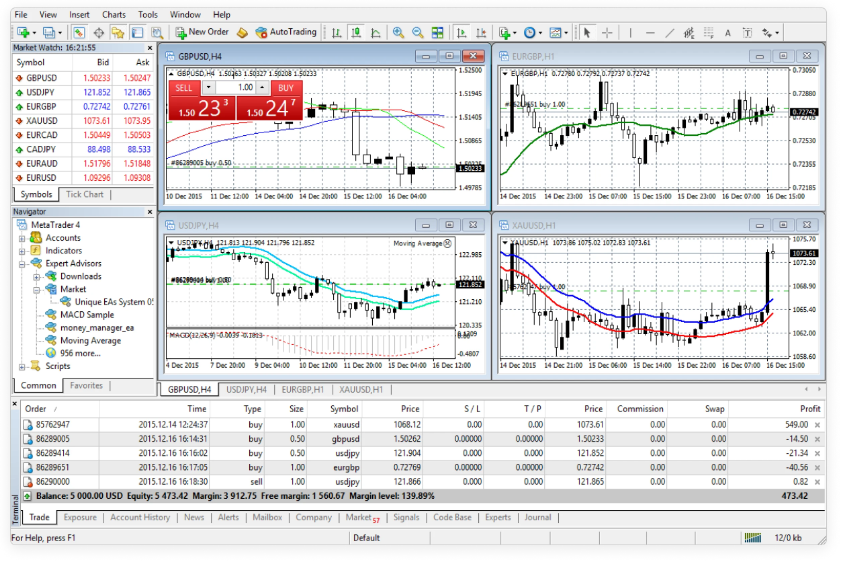Open the Profiles toolbar icon
This screenshot has height=564, width=842.
click(x=48, y=33)
